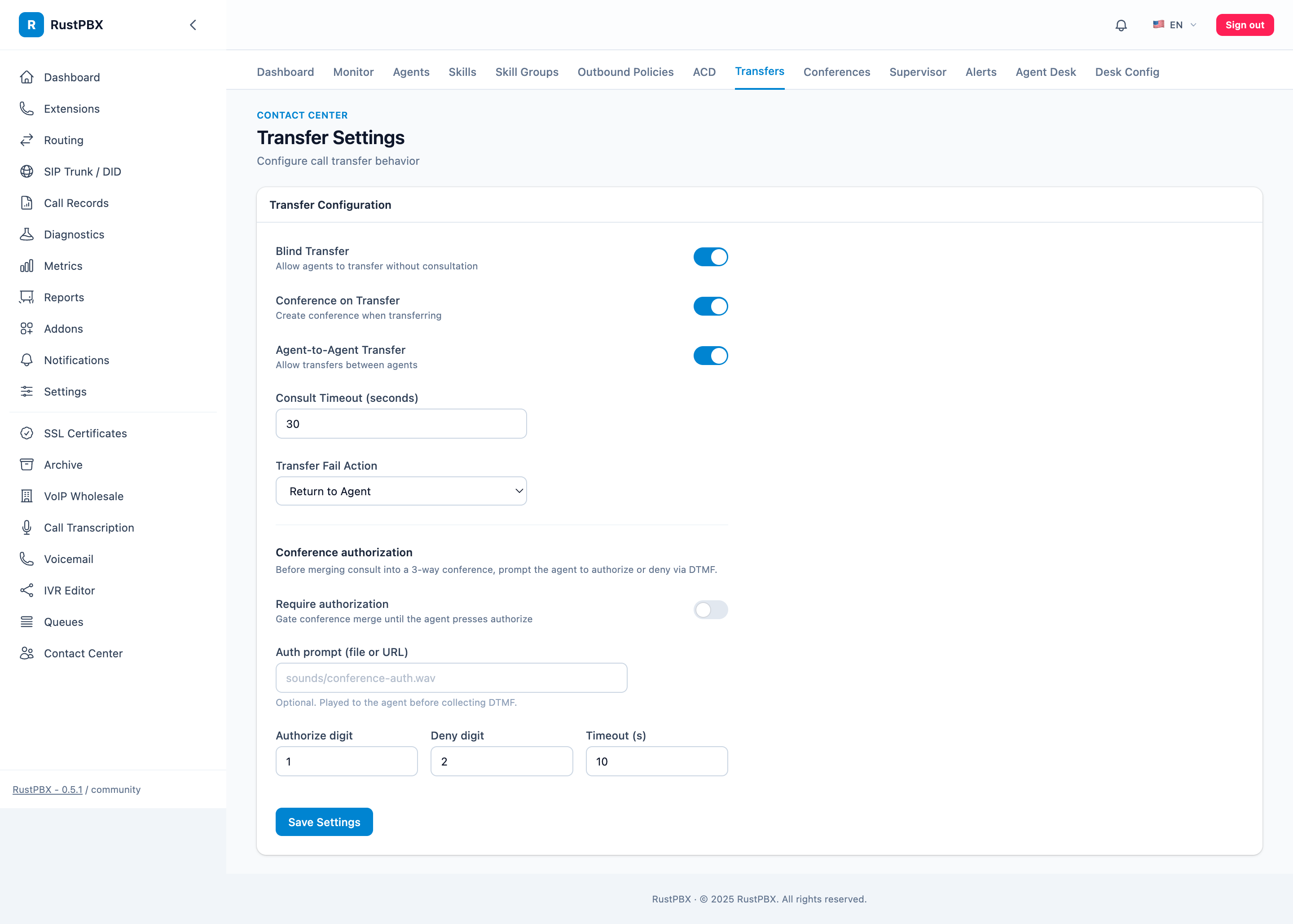Click the Auth prompt file or URL field

pos(451,678)
